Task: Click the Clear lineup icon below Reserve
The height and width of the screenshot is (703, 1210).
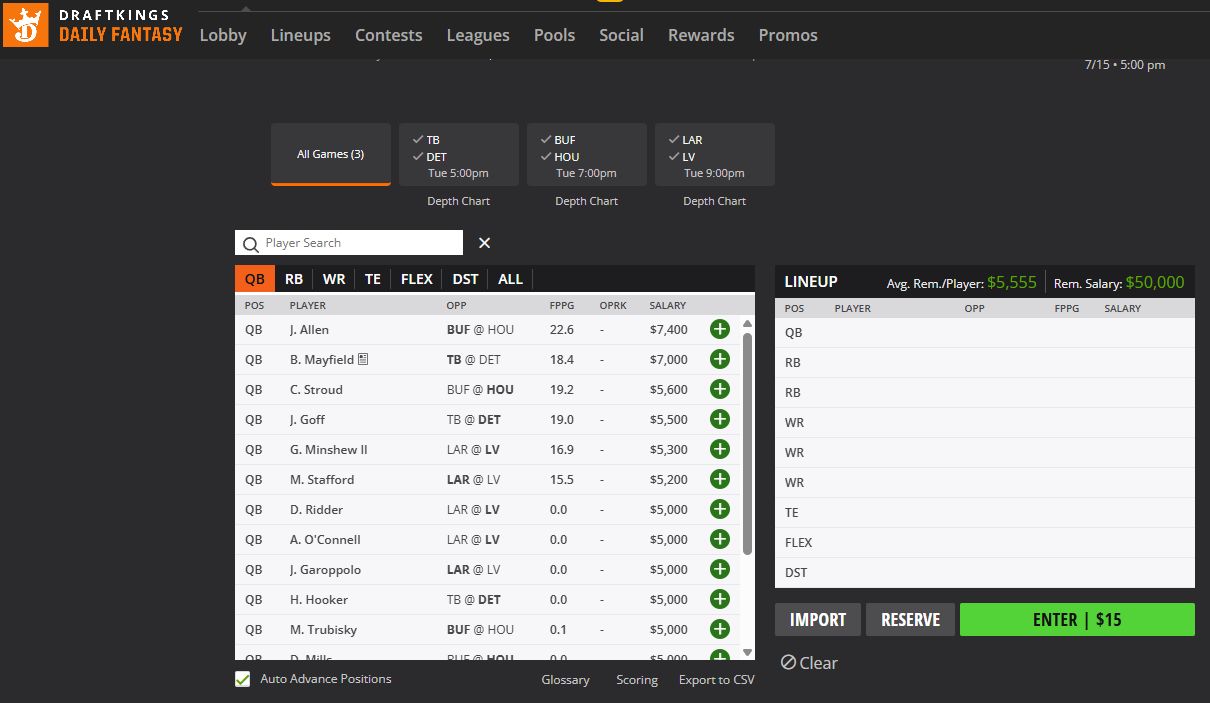Action: coord(789,662)
